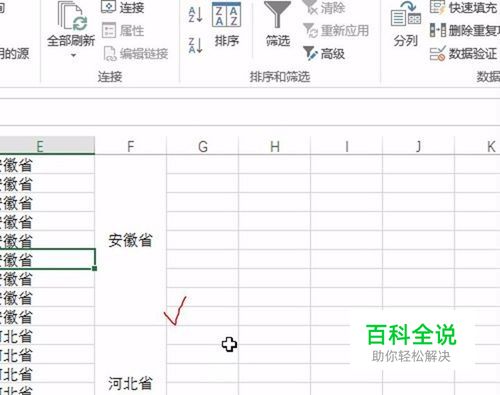
Task: Select column J header
Action: click(419, 146)
